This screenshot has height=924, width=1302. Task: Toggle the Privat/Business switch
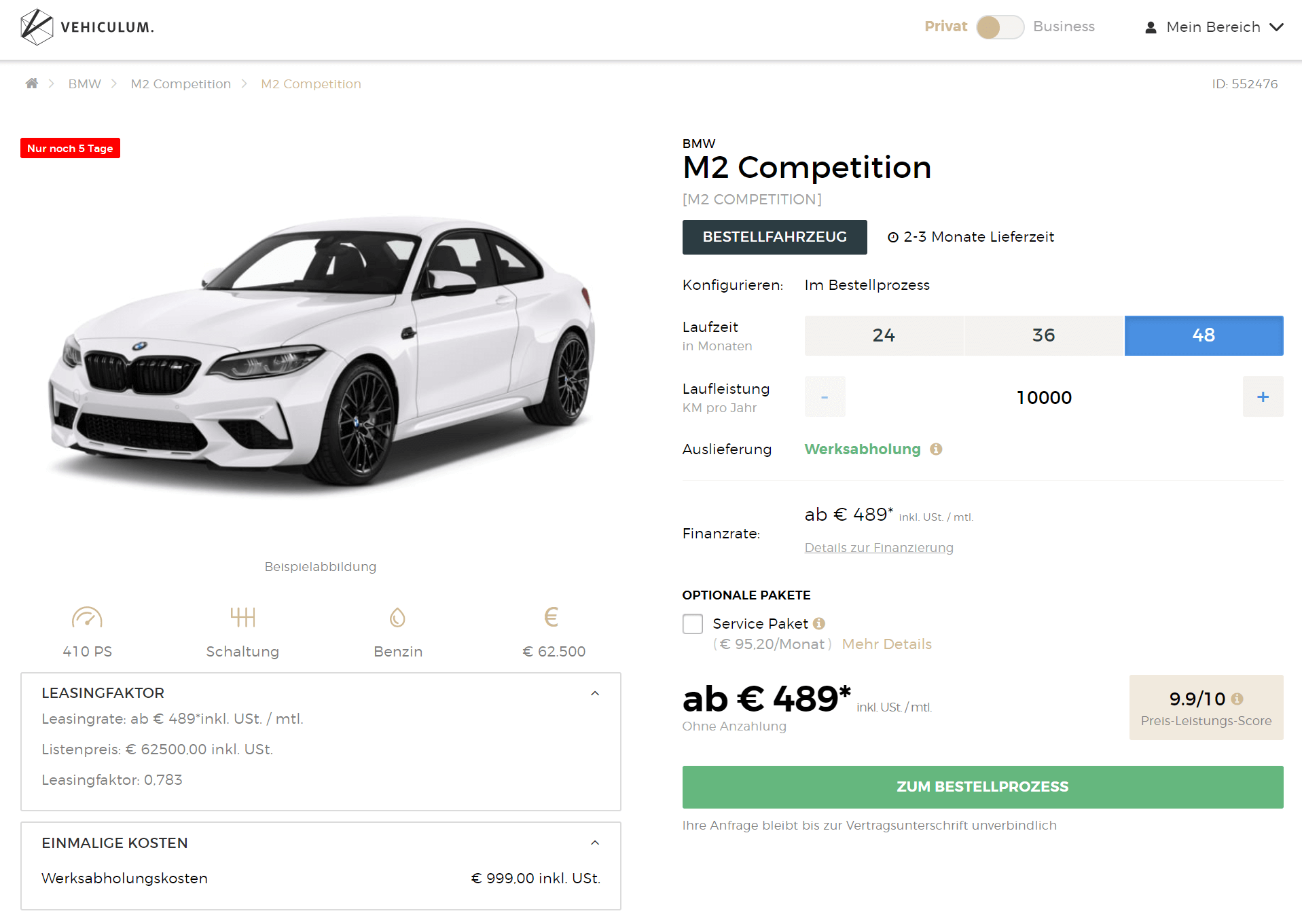click(x=1000, y=27)
